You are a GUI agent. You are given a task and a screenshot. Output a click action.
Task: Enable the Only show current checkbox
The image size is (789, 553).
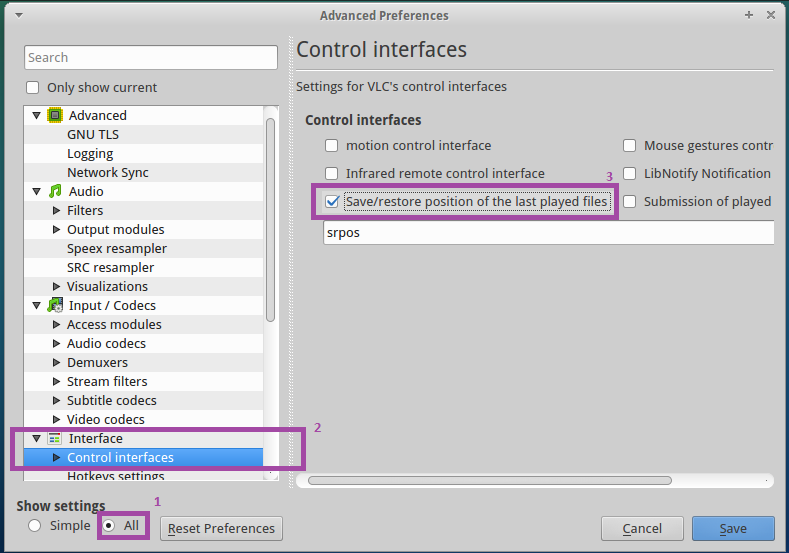pyautogui.click(x=33, y=88)
